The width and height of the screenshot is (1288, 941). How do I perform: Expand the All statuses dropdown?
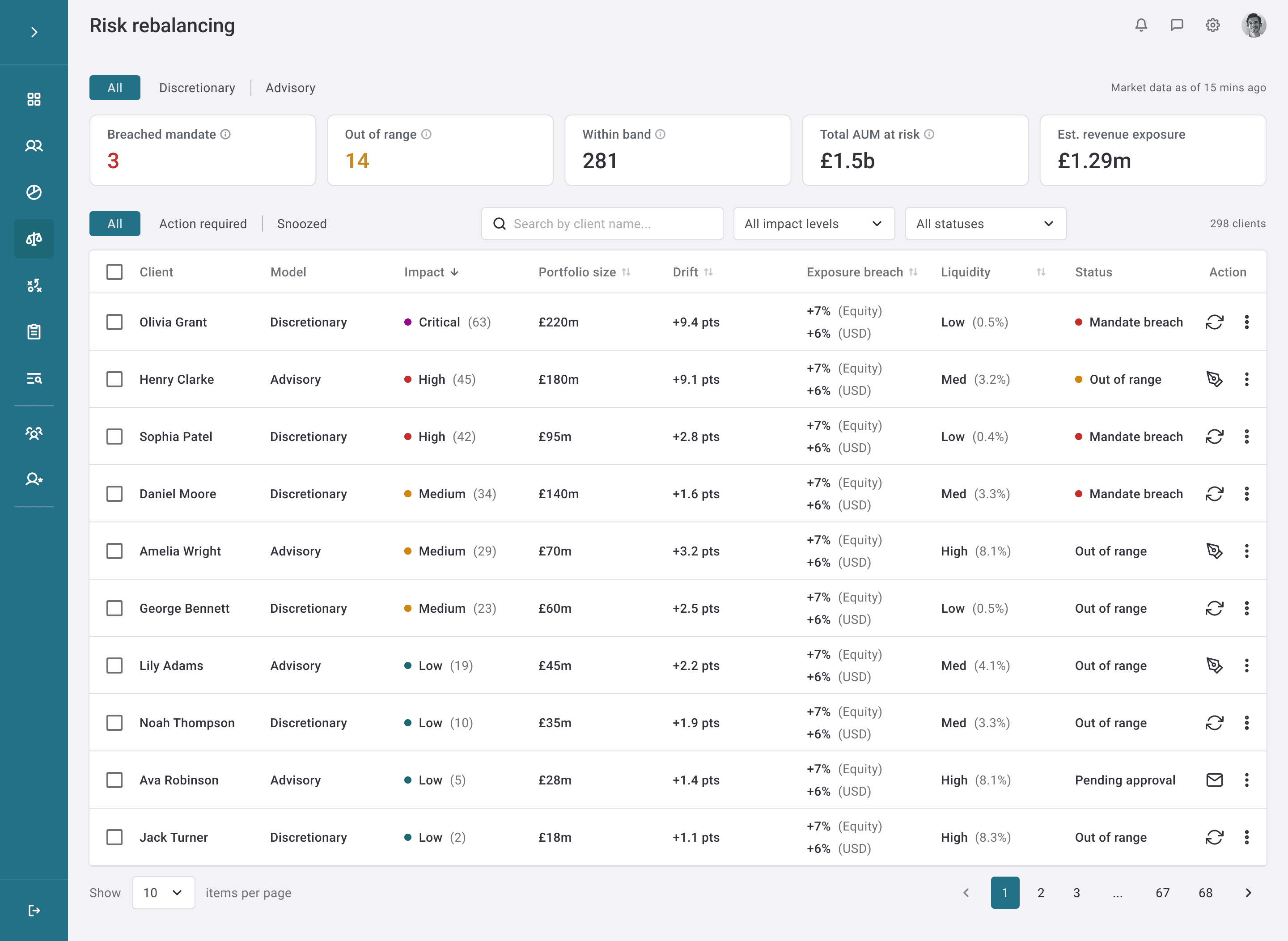[985, 224]
